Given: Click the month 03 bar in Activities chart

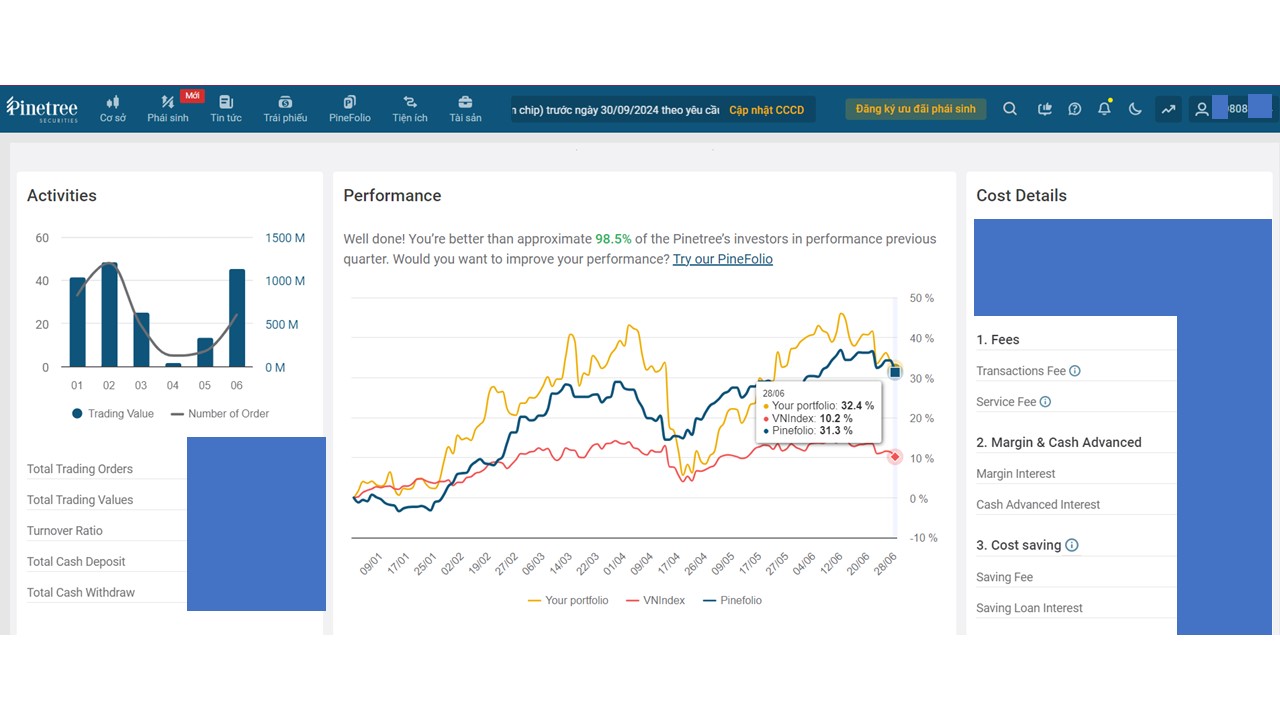Looking at the screenshot, I should click(141, 340).
